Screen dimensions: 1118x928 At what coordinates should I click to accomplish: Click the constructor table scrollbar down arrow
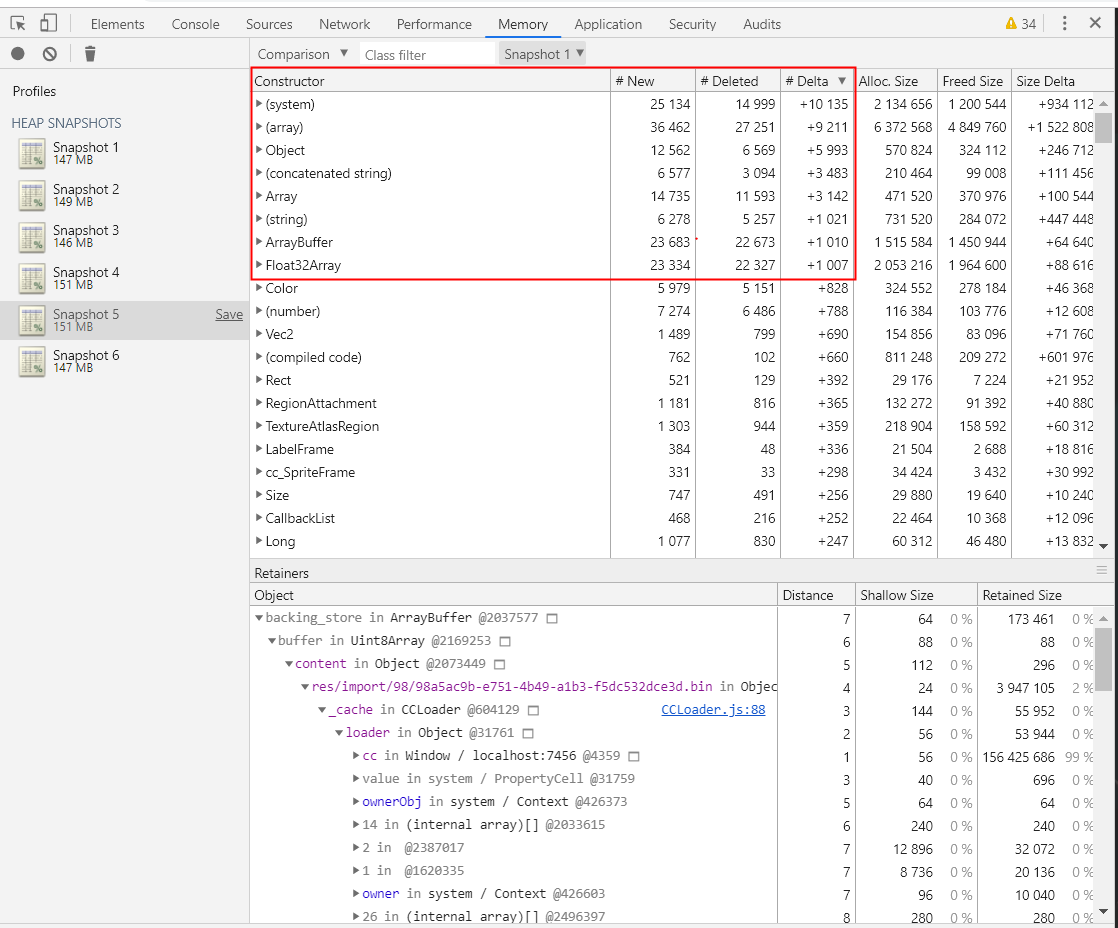[1104, 547]
